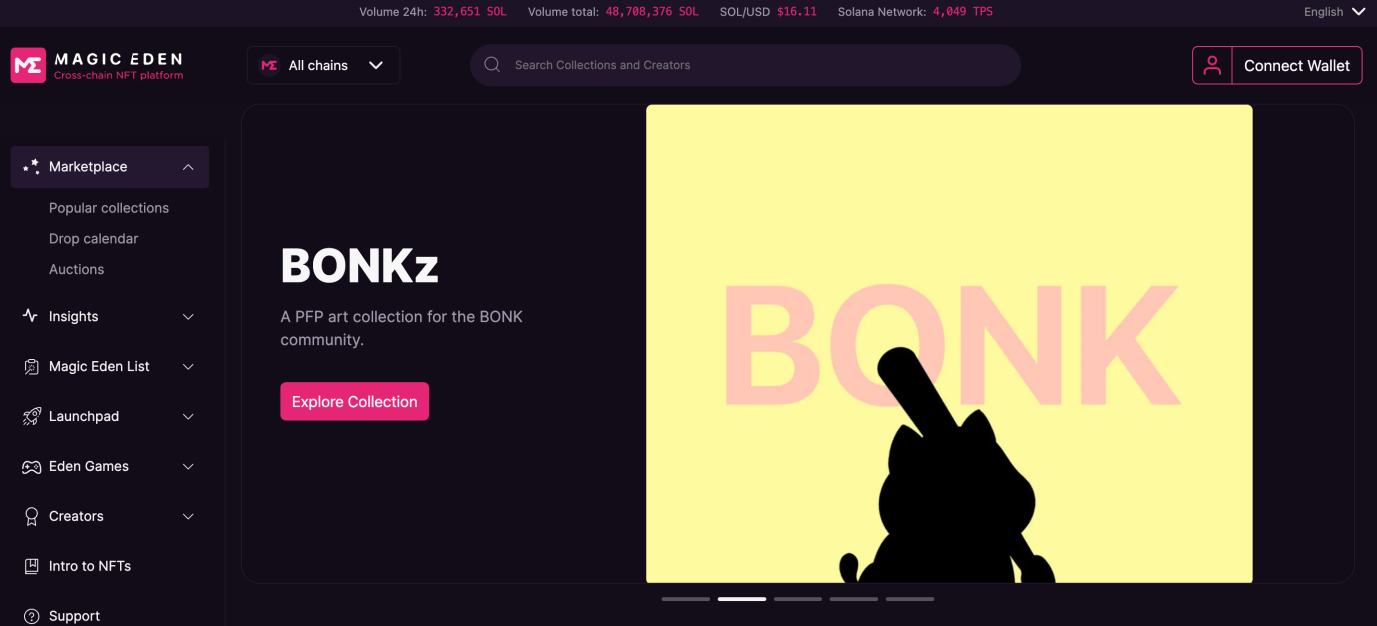Open Support page
Viewport: 1377px width, 626px height.
tap(75, 616)
